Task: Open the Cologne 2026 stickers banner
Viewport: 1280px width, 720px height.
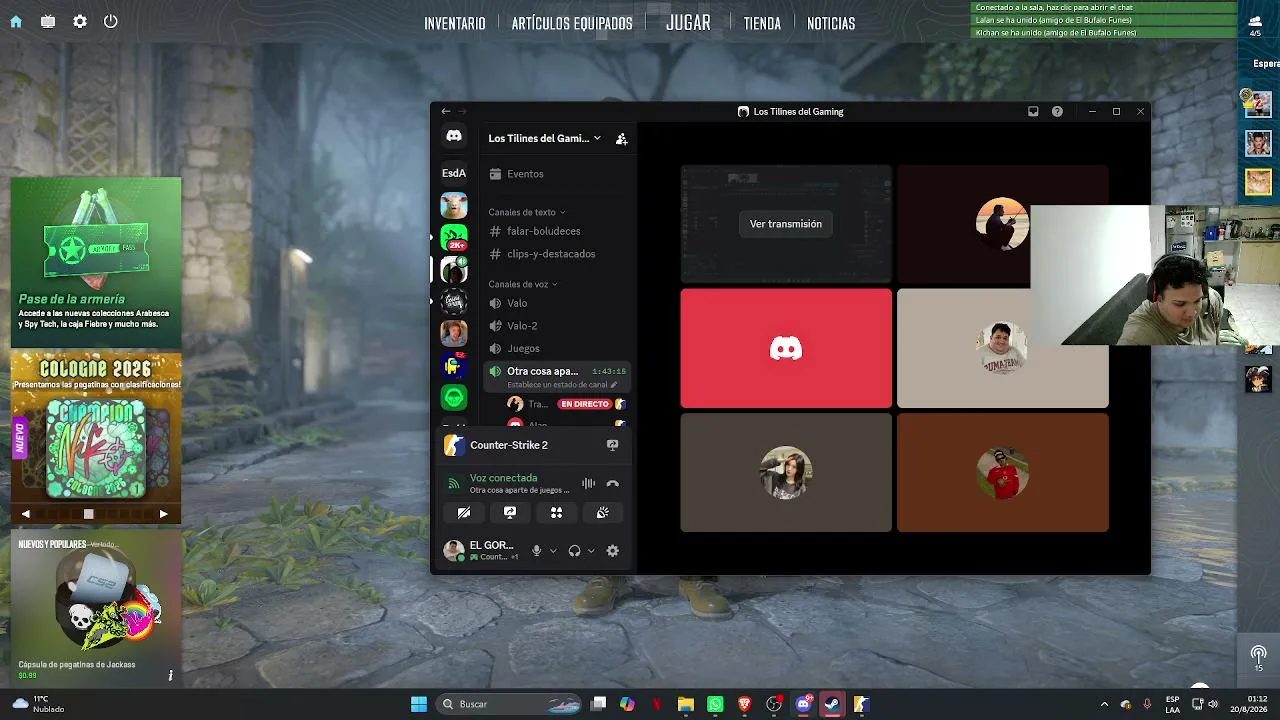Action: [96, 427]
